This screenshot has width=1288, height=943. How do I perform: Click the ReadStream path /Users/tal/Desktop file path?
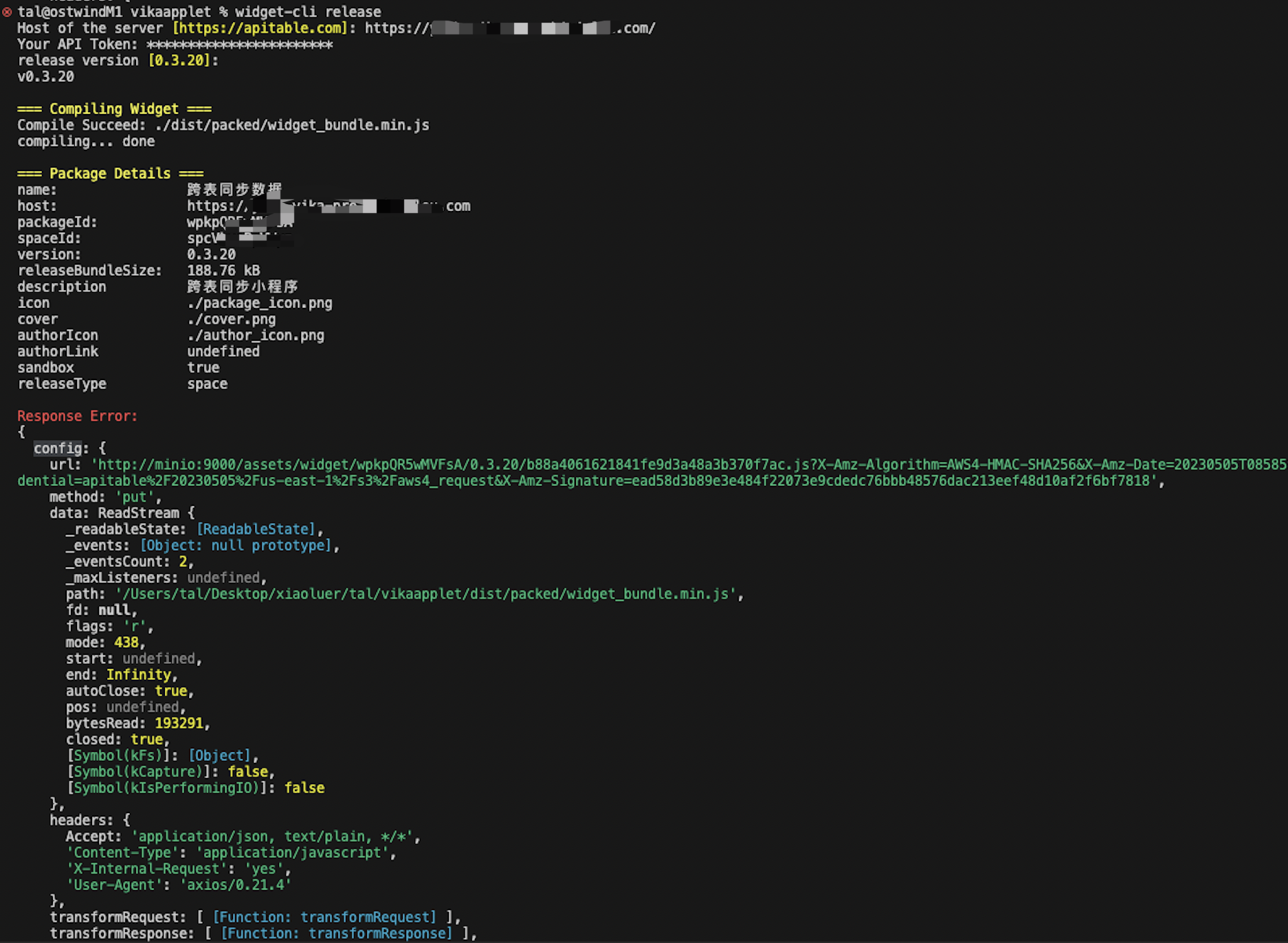[x=425, y=594]
